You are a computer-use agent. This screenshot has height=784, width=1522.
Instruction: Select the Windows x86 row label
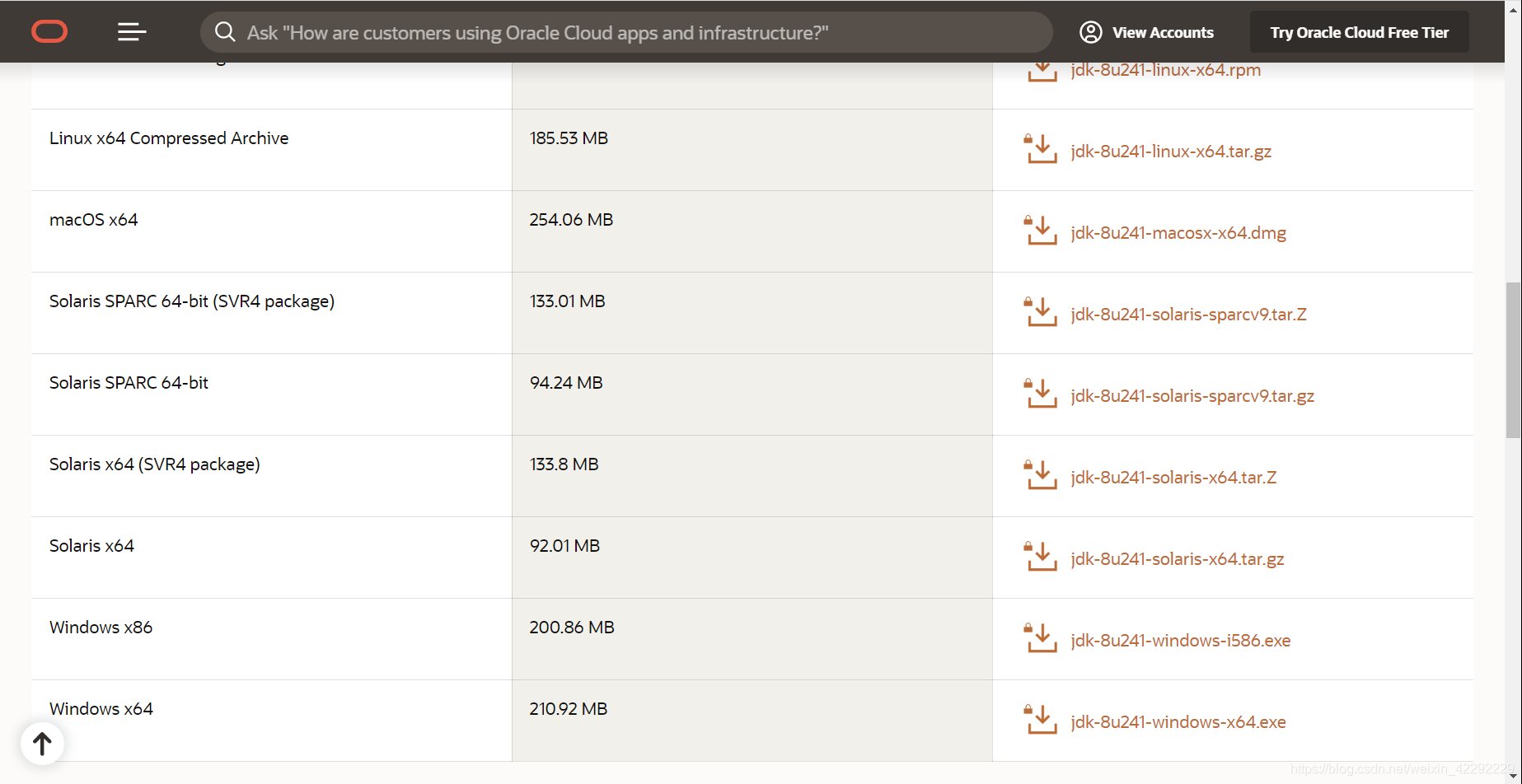click(101, 628)
